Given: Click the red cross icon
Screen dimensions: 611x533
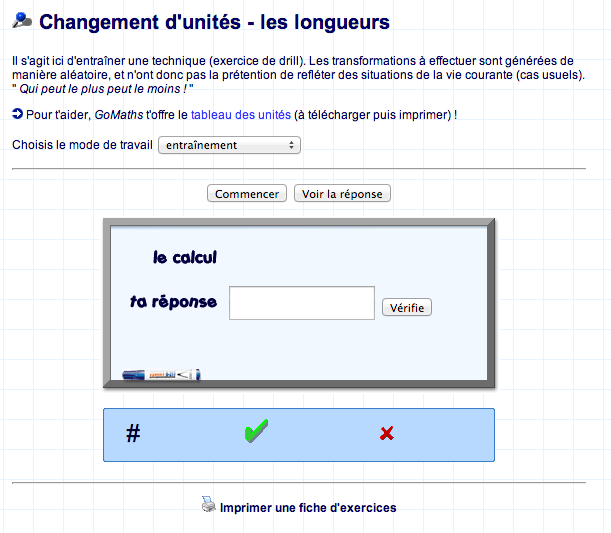Looking at the screenshot, I should pyautogui.click(x=387, y=433).
